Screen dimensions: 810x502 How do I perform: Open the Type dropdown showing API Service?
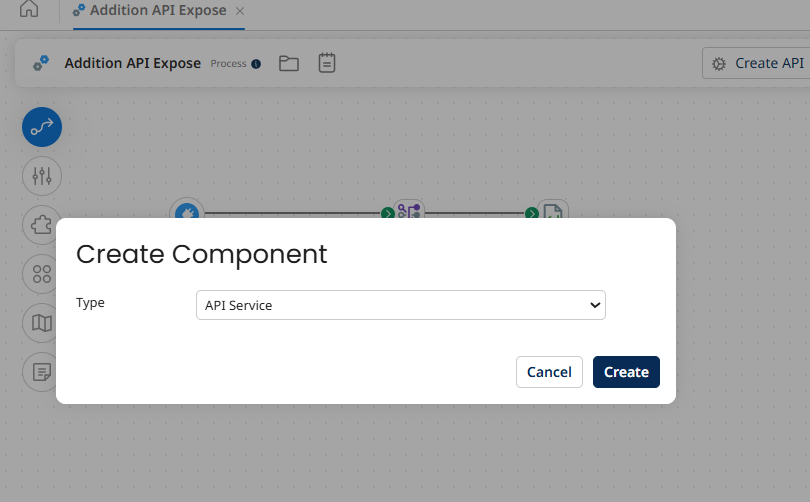(400, 305)
